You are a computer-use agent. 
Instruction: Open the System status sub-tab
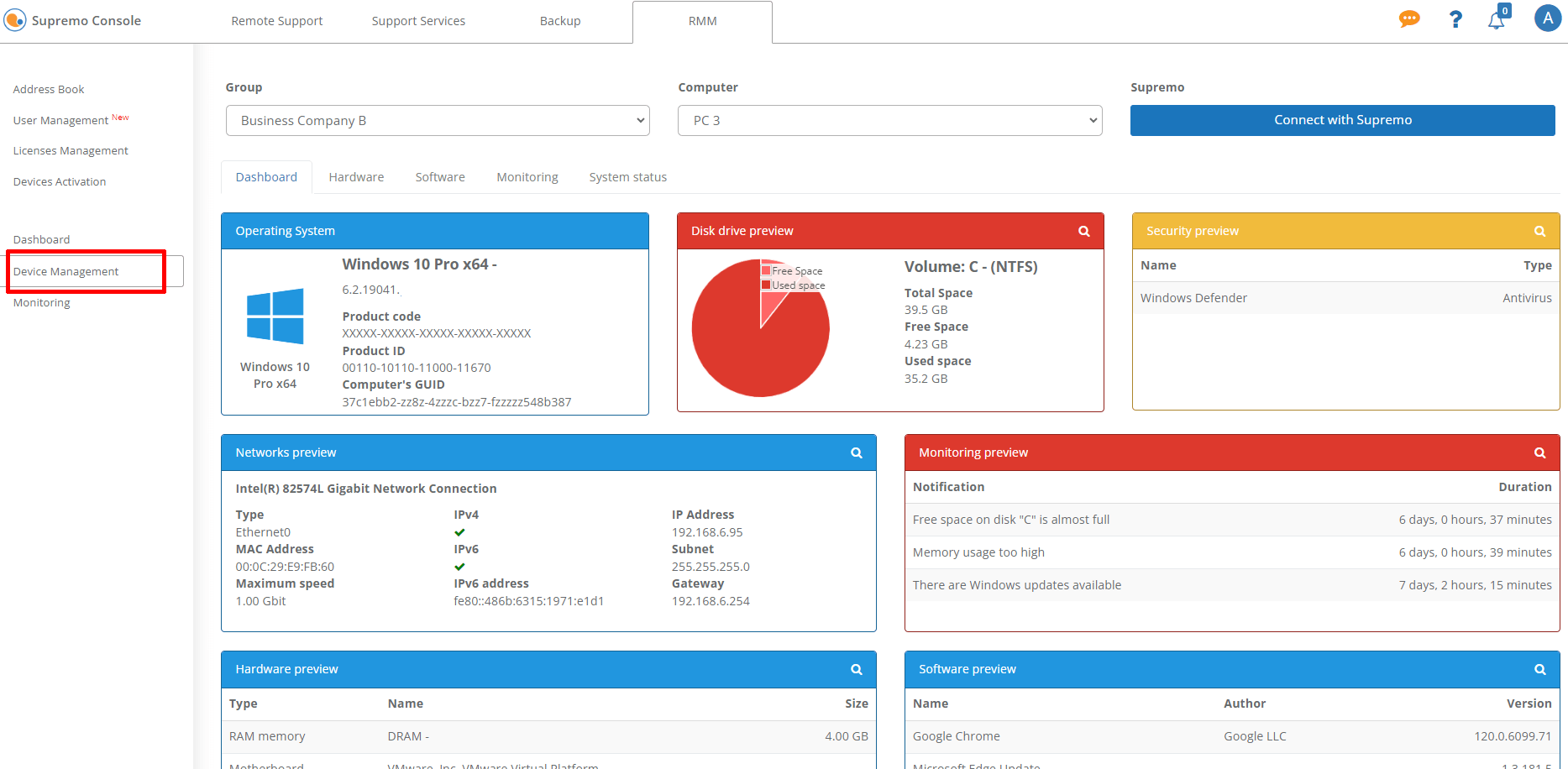coord(627,177)
